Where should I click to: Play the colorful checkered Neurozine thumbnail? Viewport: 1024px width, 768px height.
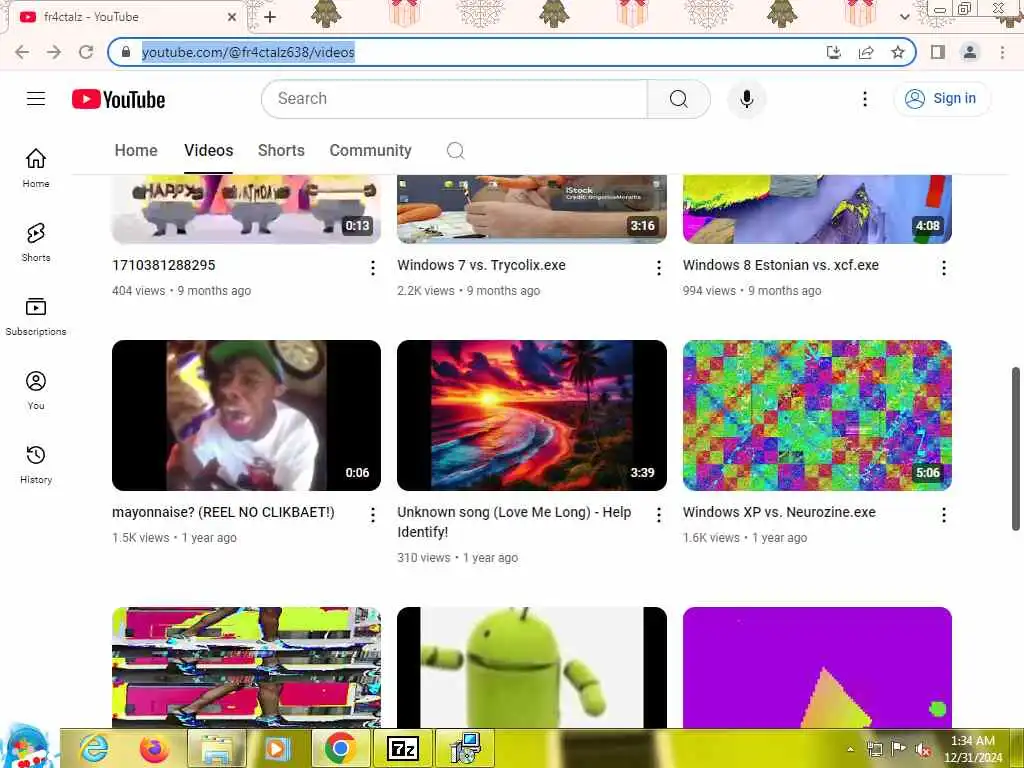(x=817, y=415)
